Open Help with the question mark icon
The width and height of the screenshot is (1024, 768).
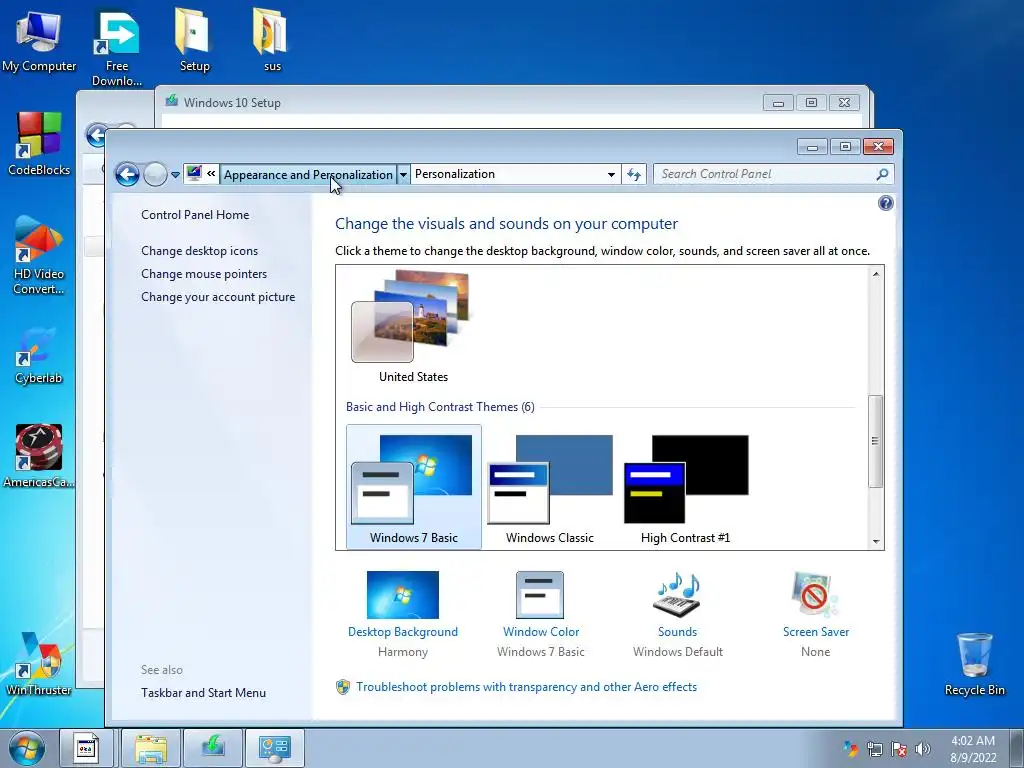tap(886, 203)
